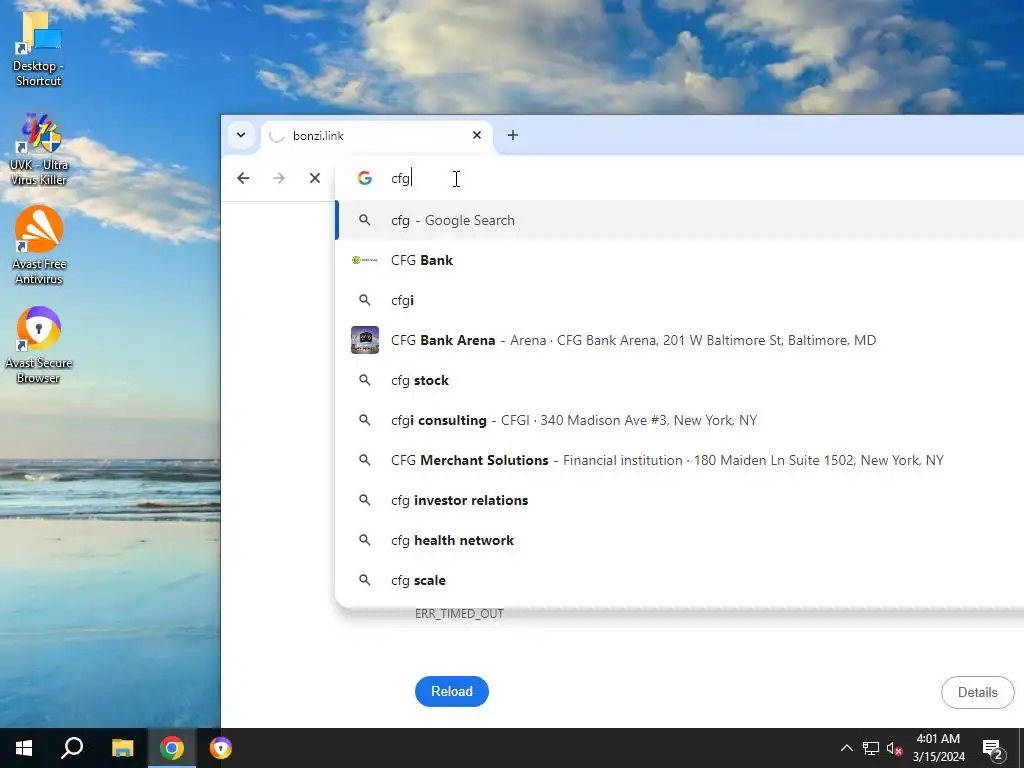The image size is (1024, 768).
Task: Open the Desktop - Shortcut icon
Action: (38, 49)
